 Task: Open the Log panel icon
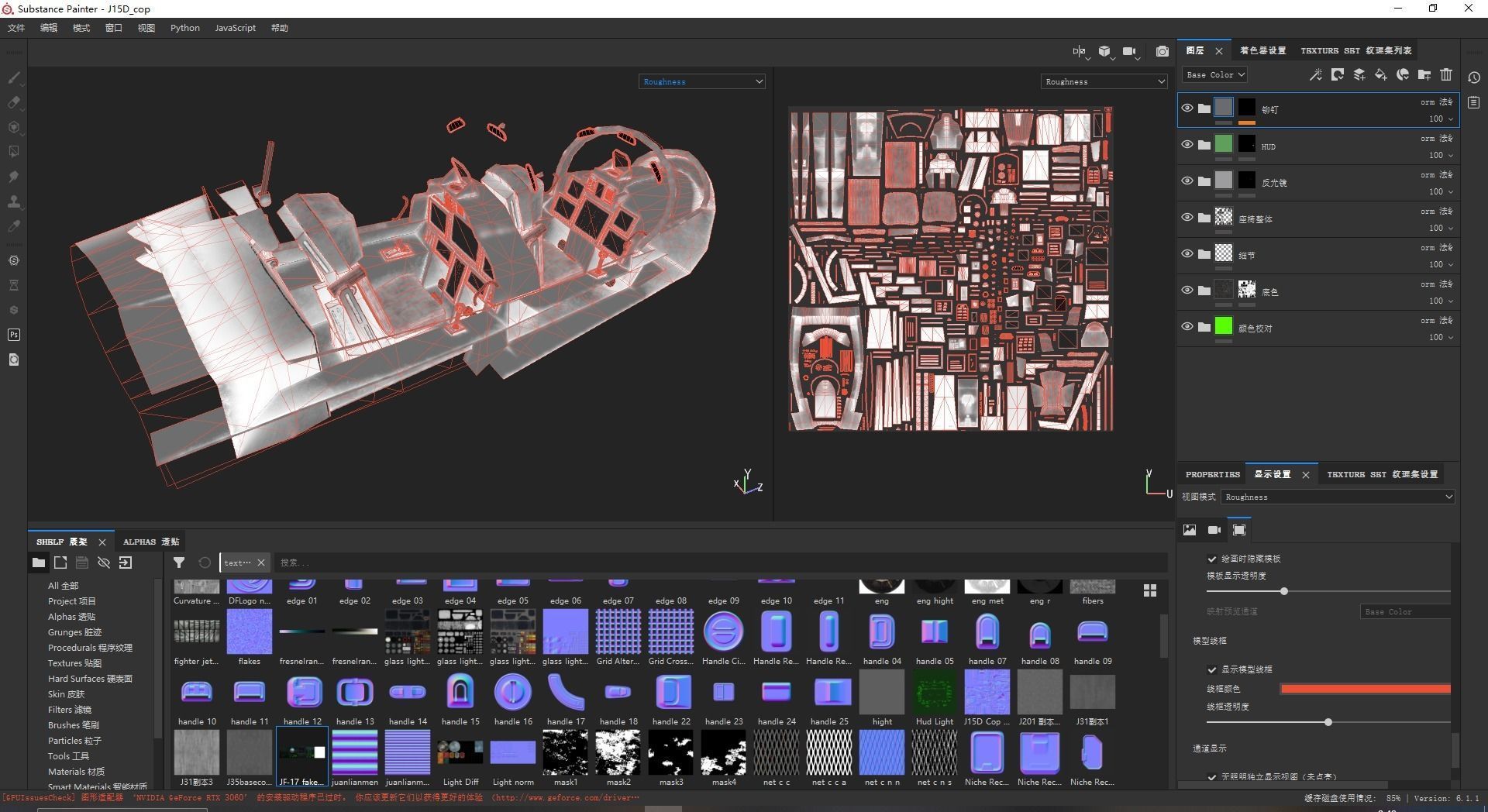tap(1474, 102)
